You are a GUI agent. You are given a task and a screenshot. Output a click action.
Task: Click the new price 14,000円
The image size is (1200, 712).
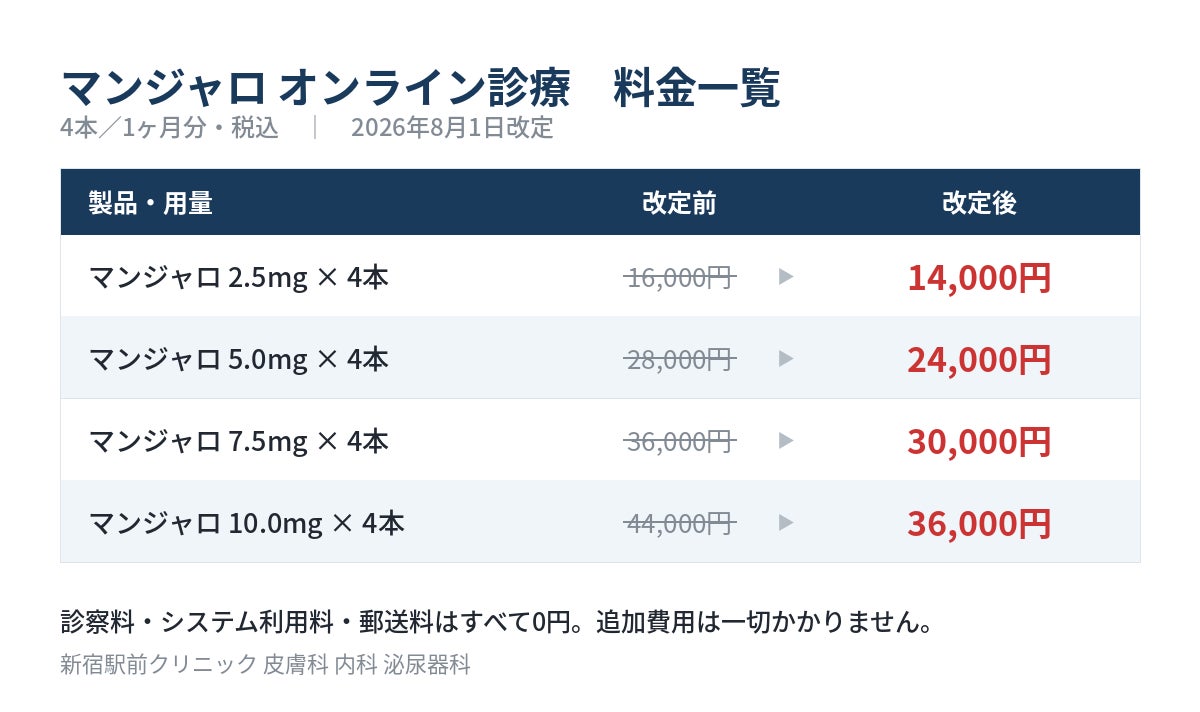click(979, 277)
